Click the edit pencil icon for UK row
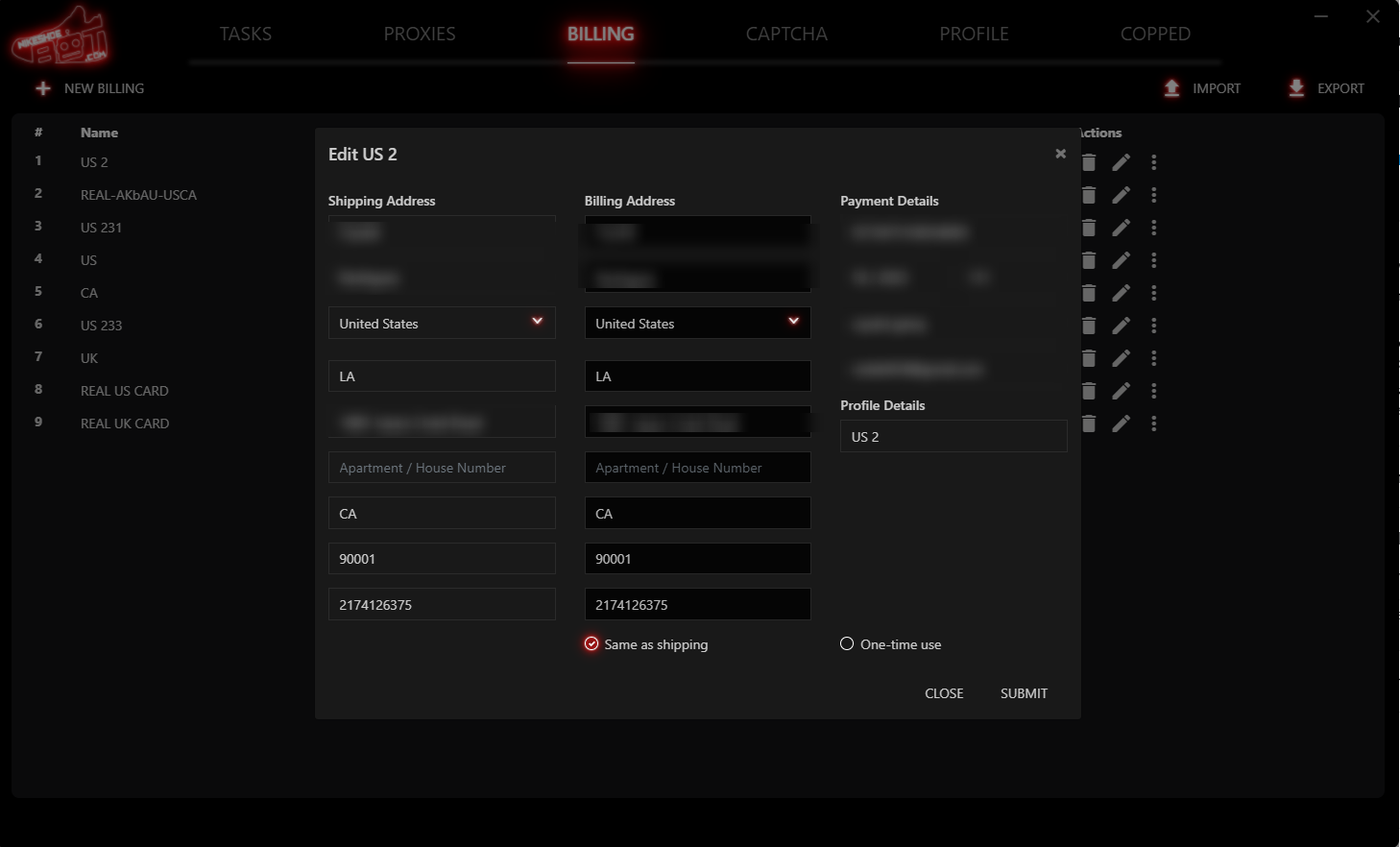Viewport: 1400px width, 847px height. 1121,358
